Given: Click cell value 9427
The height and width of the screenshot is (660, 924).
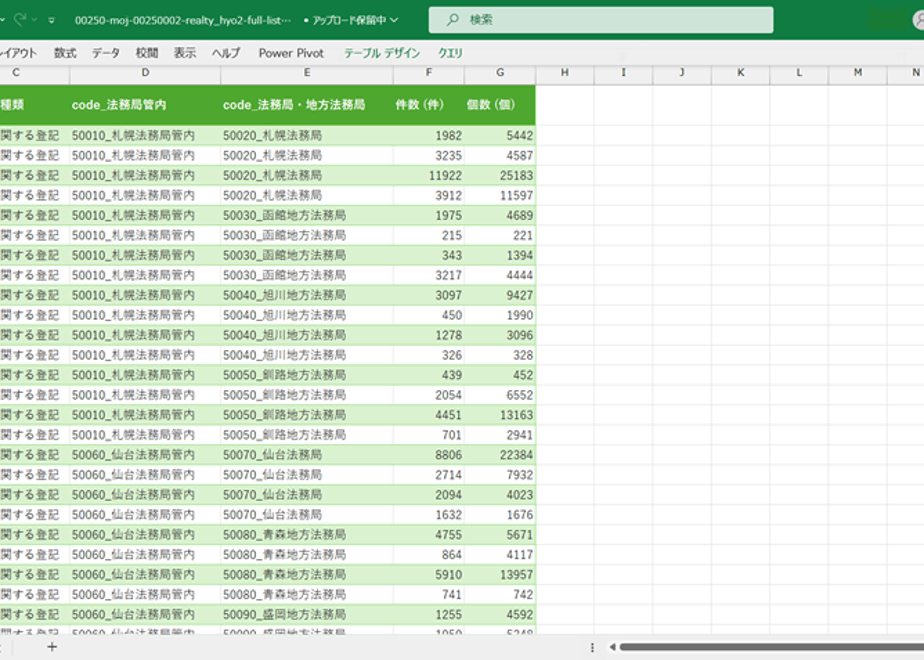Looking at the screenshot, I should tap(500, 295).
